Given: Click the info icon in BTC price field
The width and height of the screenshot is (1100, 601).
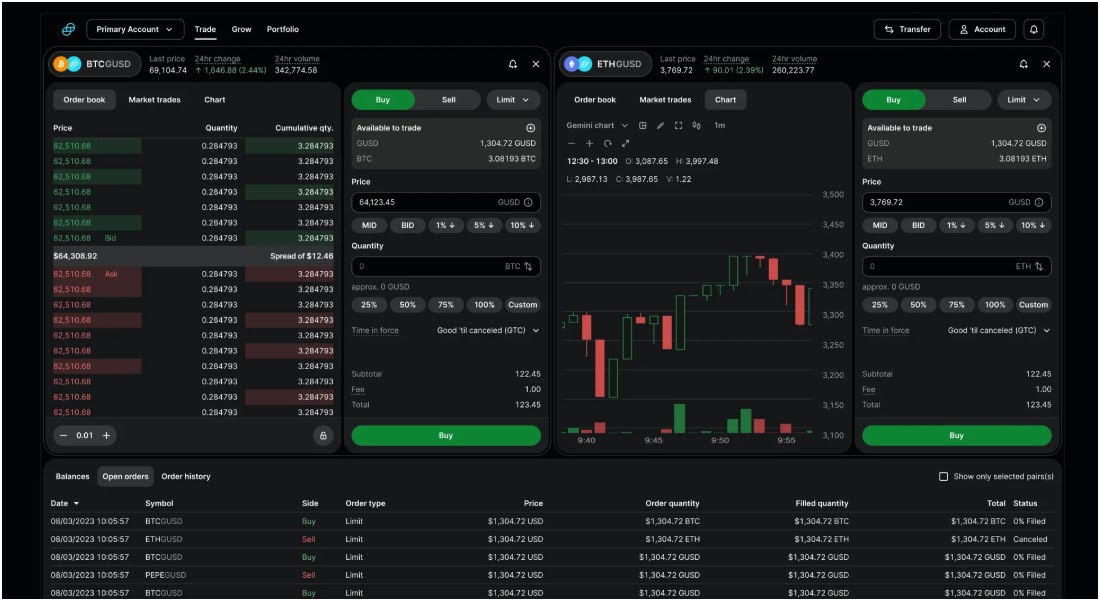Looking at the screenshot, I should click(x=528, y=202).
